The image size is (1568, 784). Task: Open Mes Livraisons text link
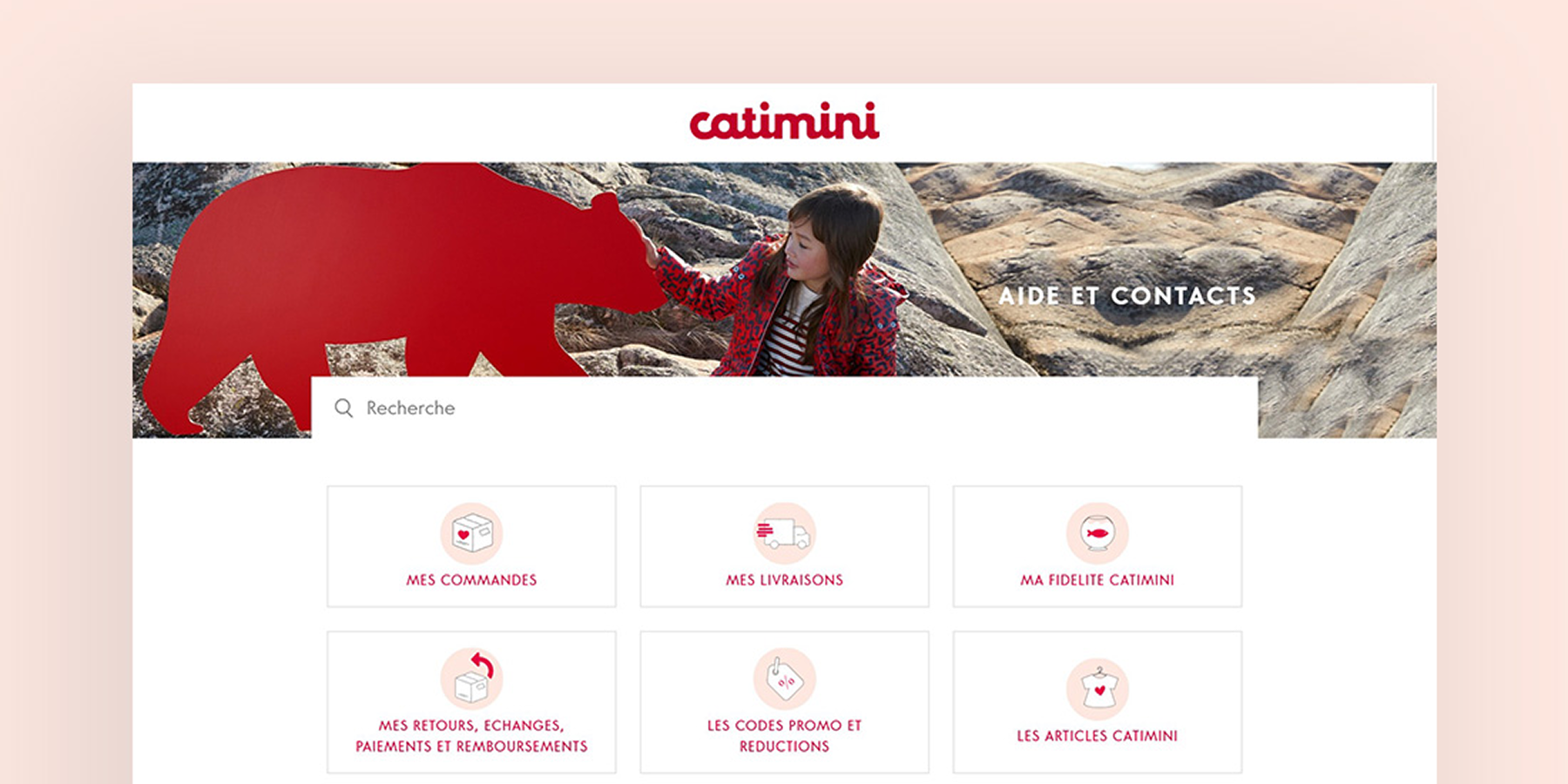coord(784,580)
